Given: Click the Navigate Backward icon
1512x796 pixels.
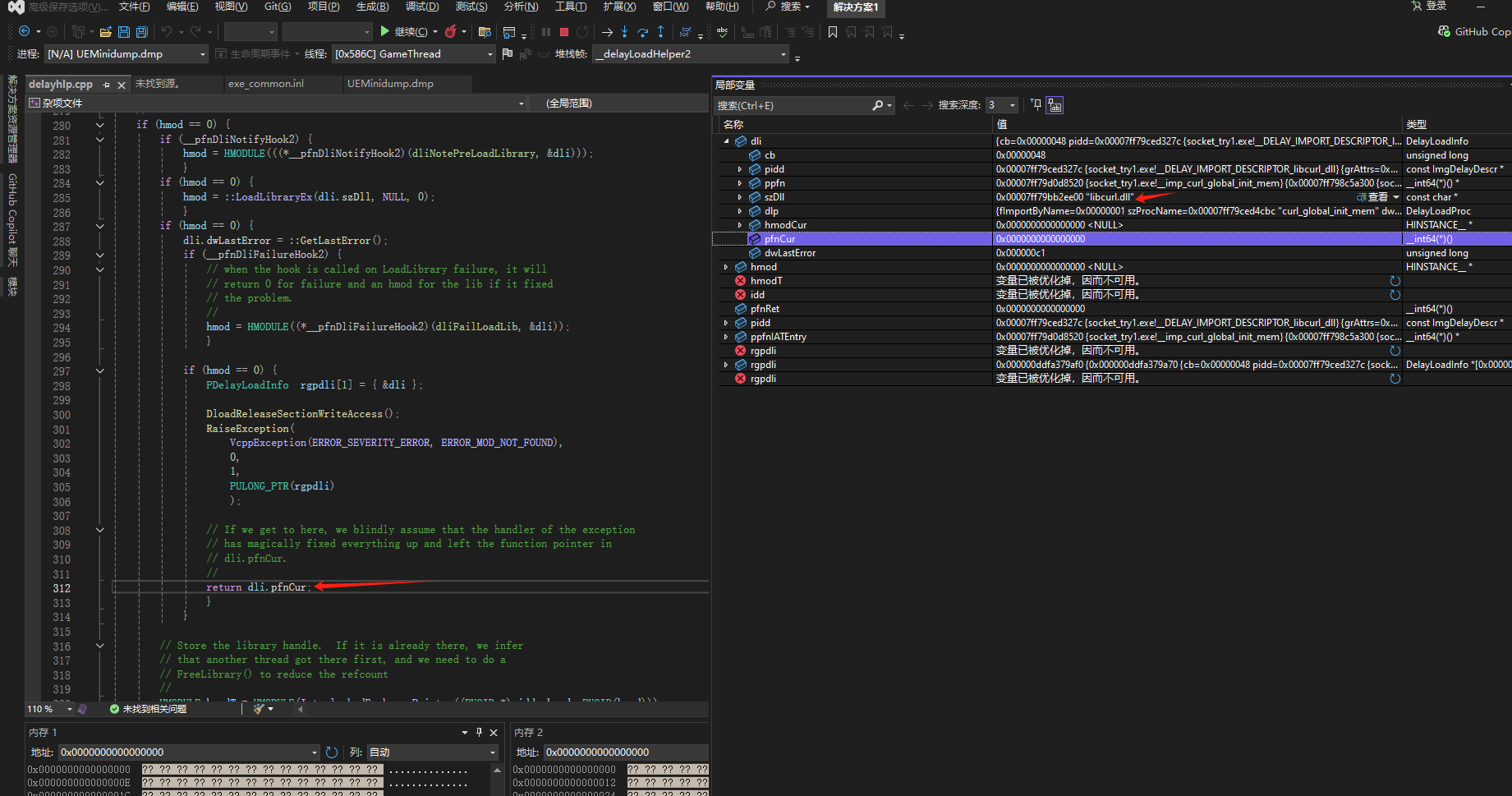Looking at the screenshot, I should [x=24, y=31].
